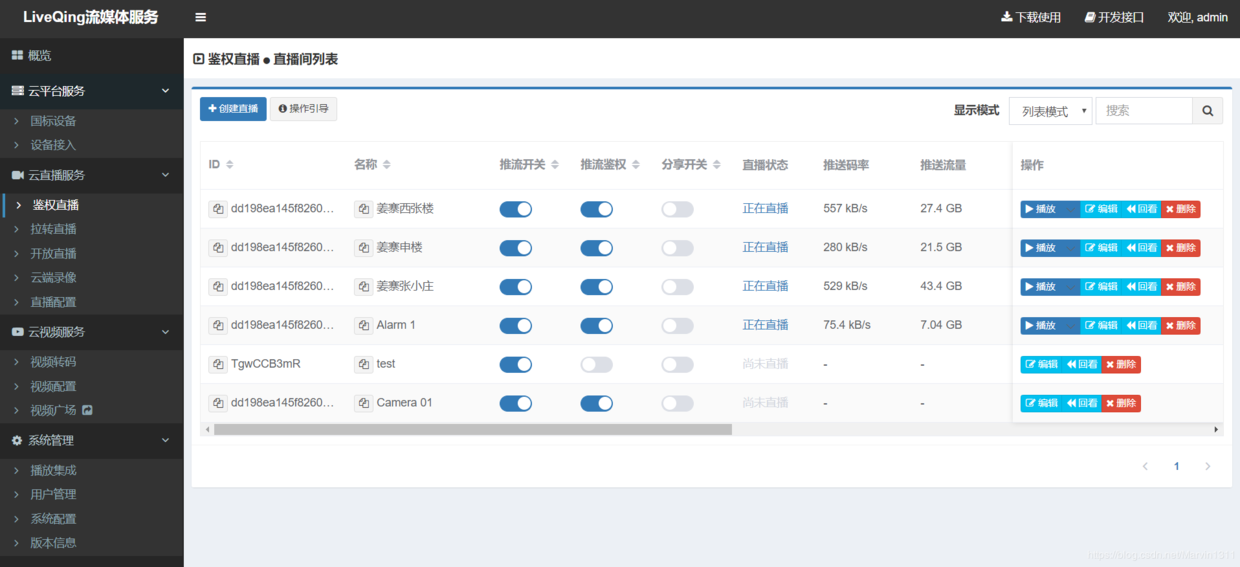Focus the 搜索 input field
This screenshot has height=567, width=1240.
(1144, 111)
